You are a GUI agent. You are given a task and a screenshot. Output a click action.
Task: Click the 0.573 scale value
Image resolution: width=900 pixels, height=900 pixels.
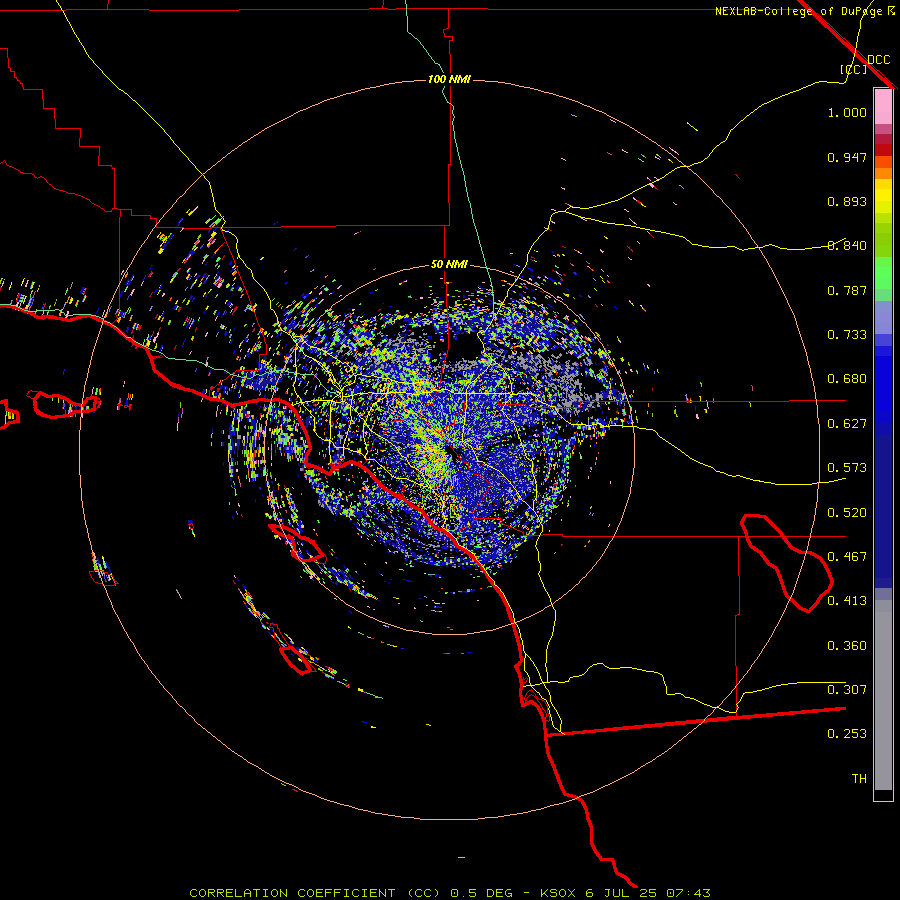(x=847, y=468)
